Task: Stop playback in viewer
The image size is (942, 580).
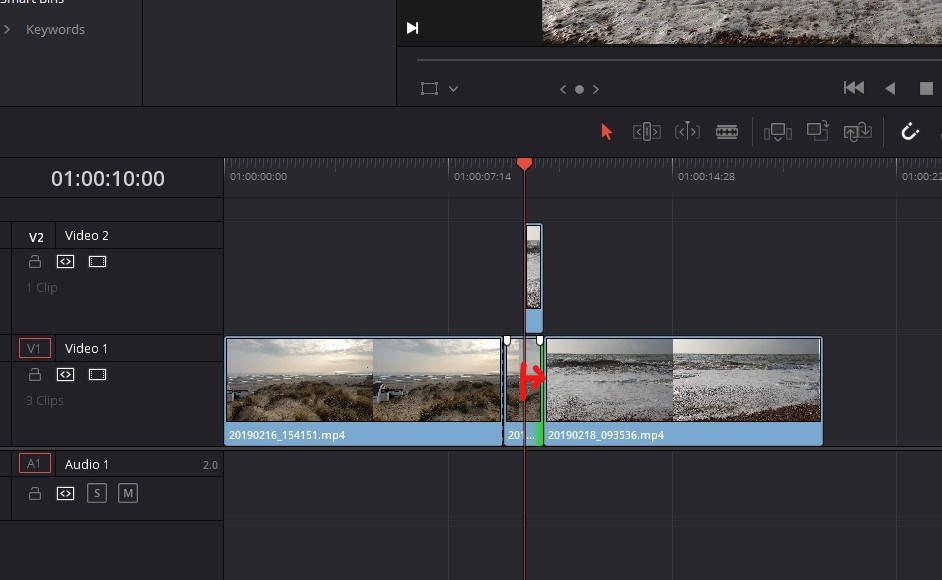Action: coord(926,88)
